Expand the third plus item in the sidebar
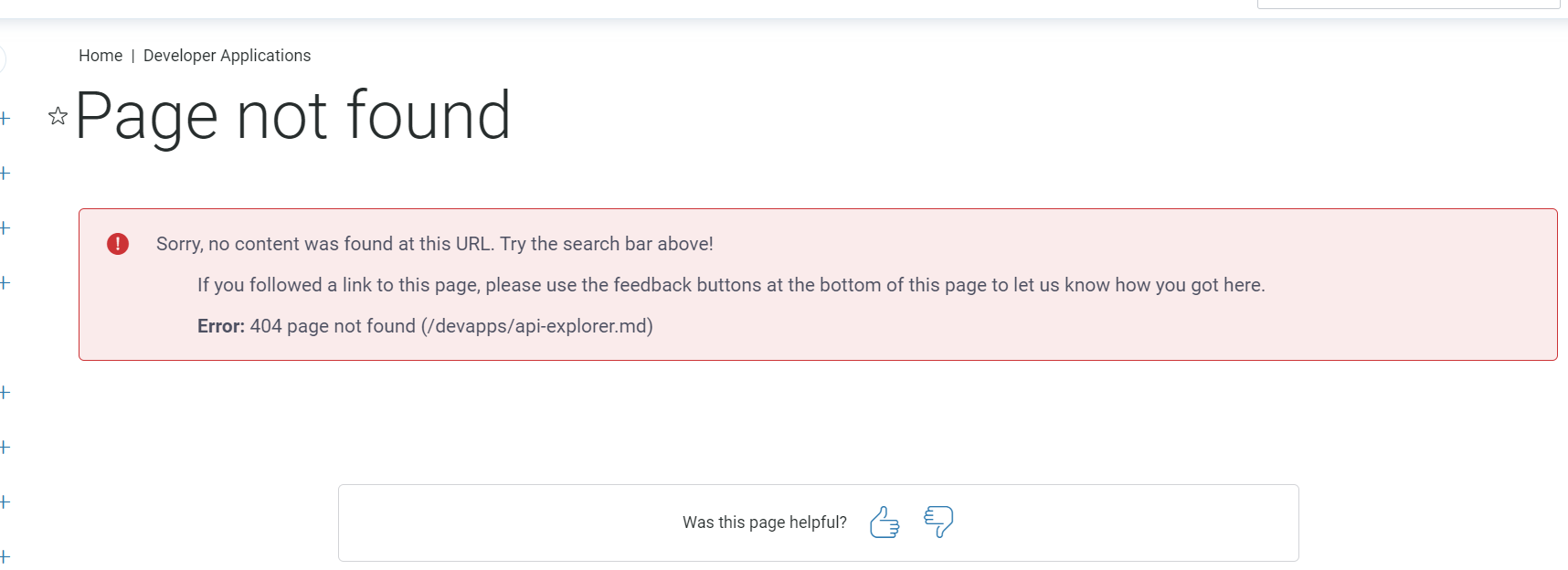The image size is (1568, 570). point(5,228)
